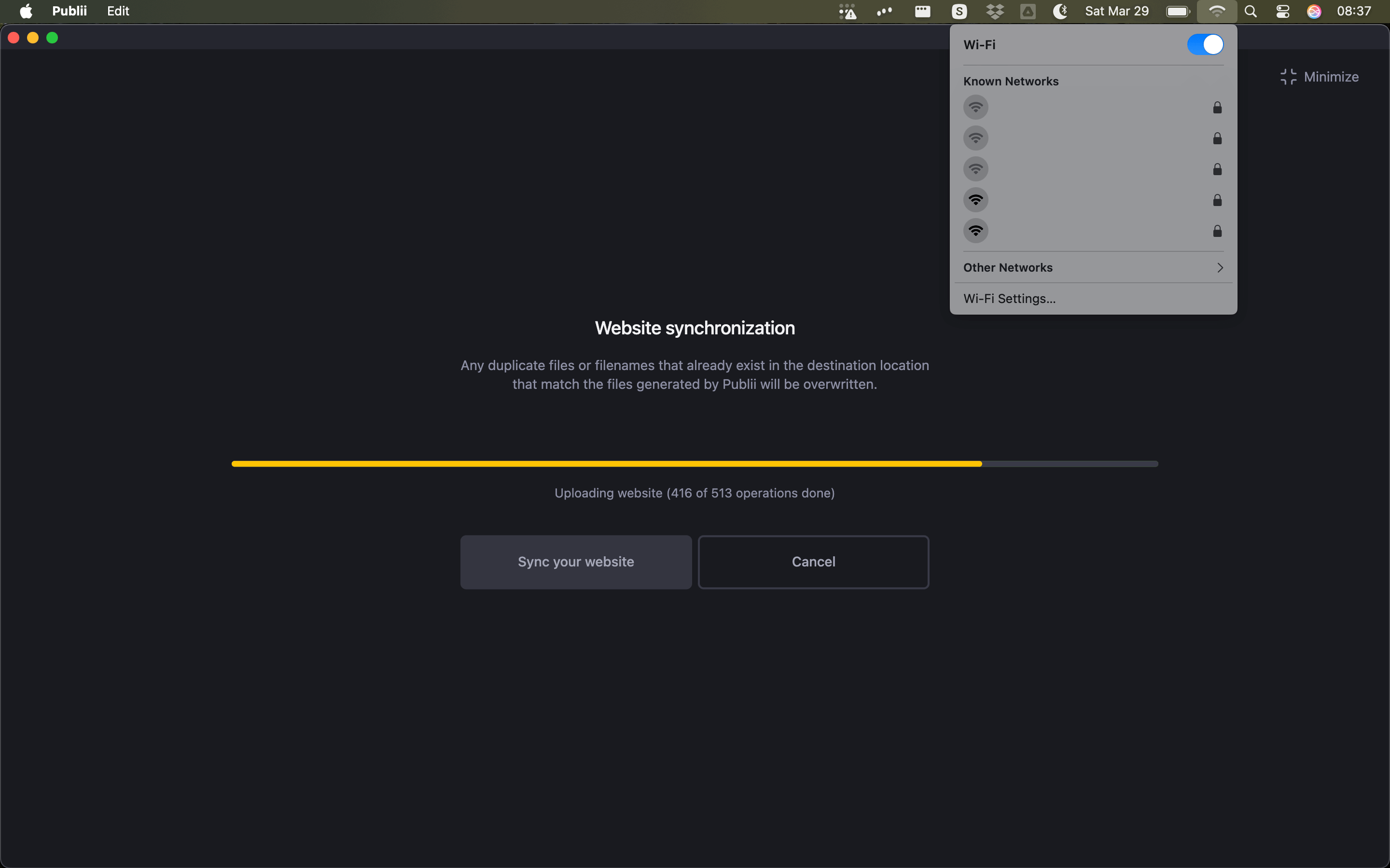
Task: Click the moon Bluetooth status icon
Action: click(x=1060, y=12)
